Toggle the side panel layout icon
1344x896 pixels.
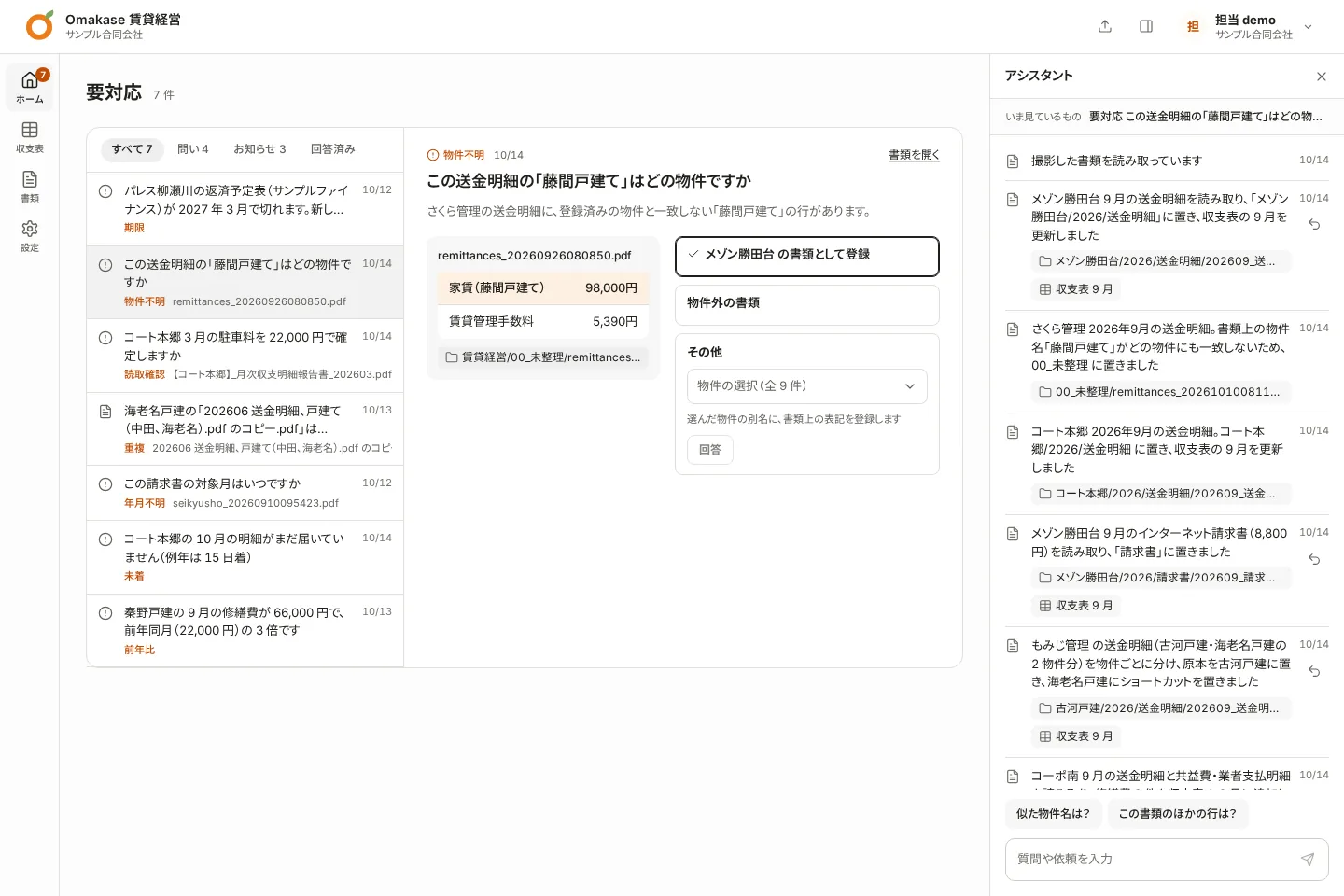pos(1146,26)
